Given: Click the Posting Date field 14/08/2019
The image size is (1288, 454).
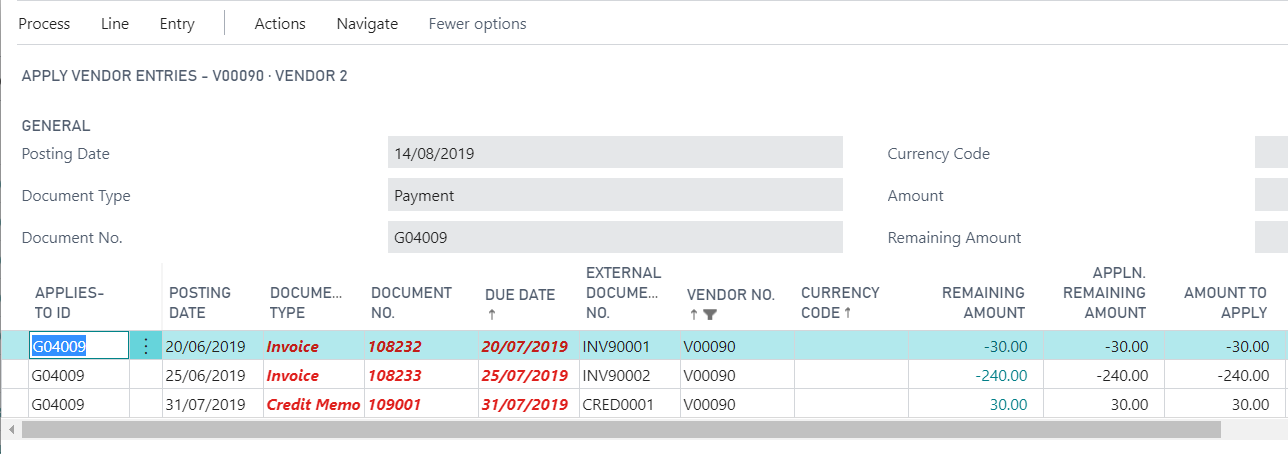Looking at the screenshot, I should (615, 153).
